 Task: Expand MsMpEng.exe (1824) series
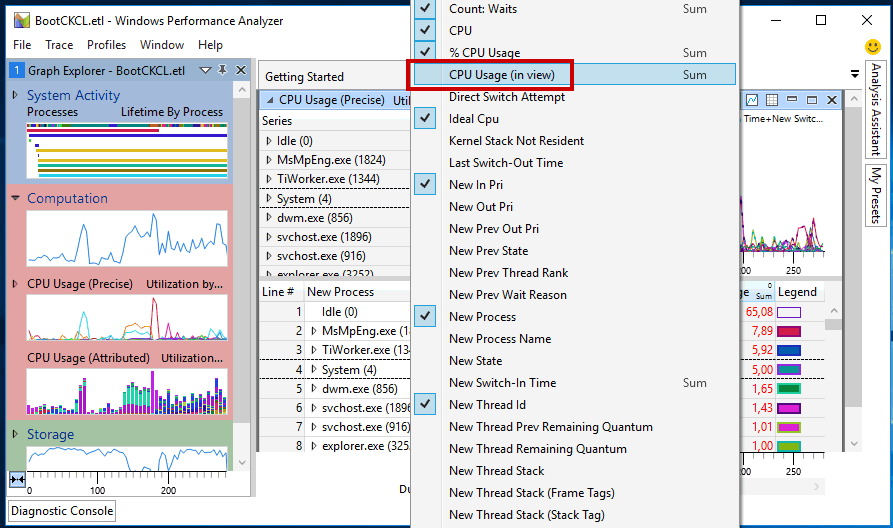point(269,160)
